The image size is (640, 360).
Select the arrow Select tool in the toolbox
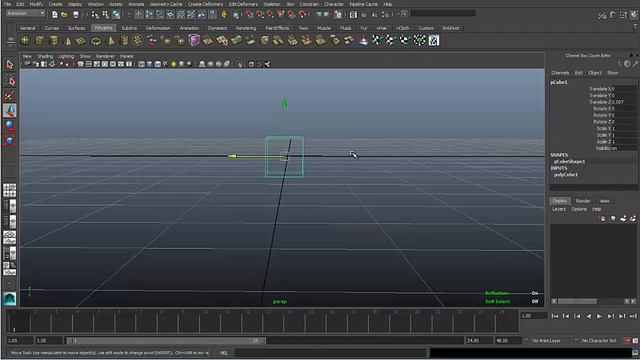coord(10,64)
